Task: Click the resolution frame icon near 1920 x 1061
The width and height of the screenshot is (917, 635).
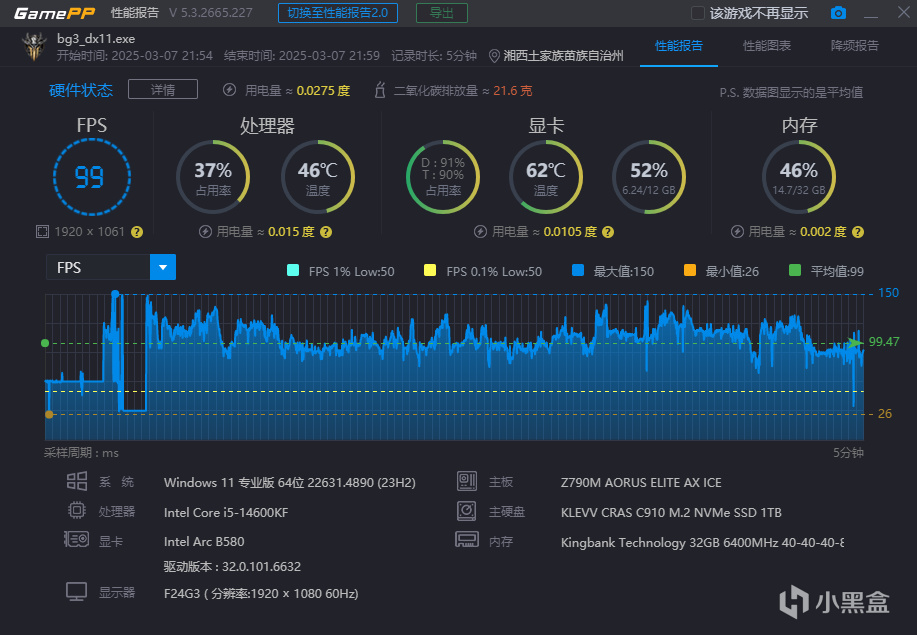Action: pos(42,232)
